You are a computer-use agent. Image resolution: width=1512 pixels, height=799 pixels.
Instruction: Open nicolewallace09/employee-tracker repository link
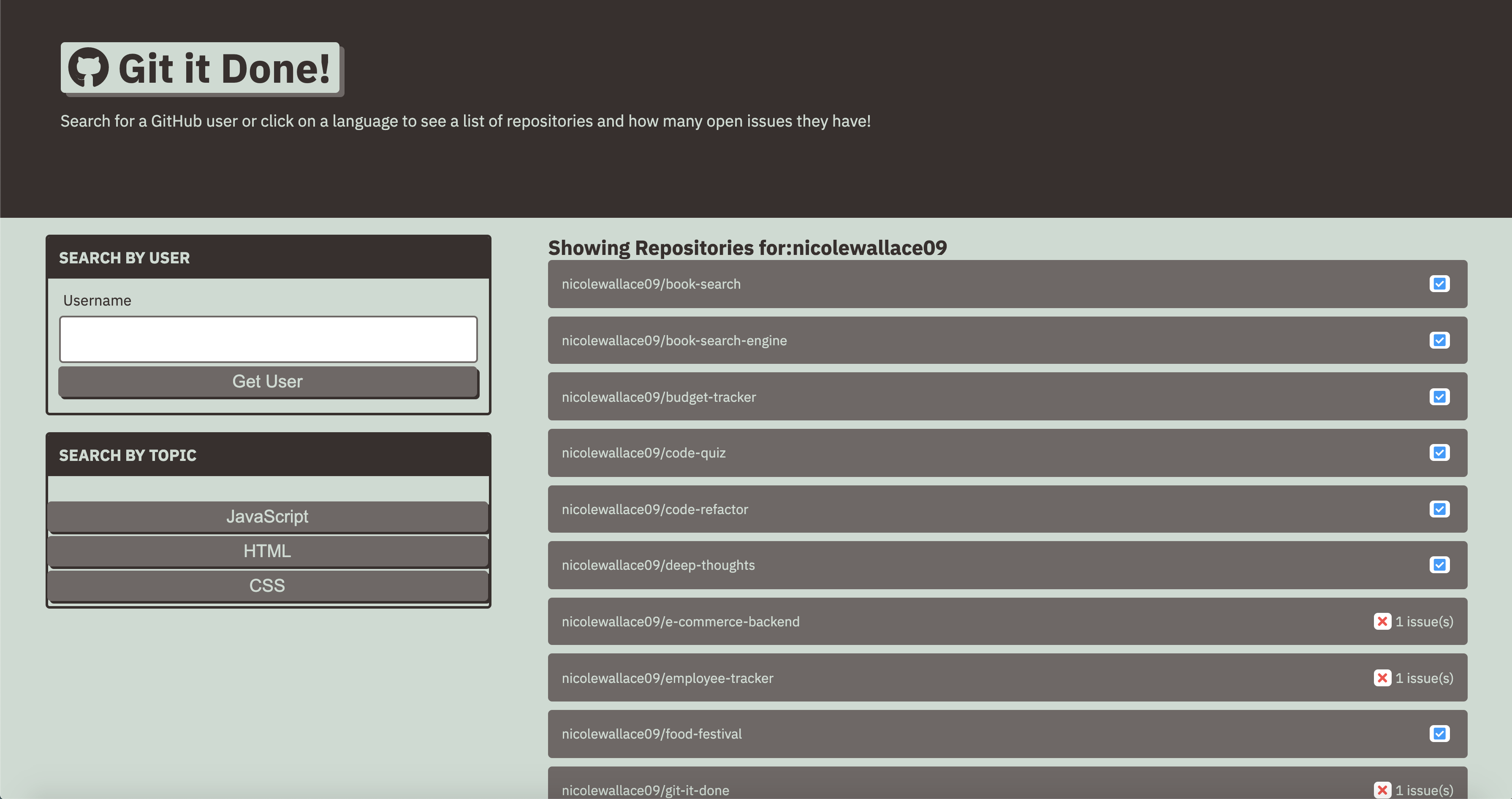point(667,678)
